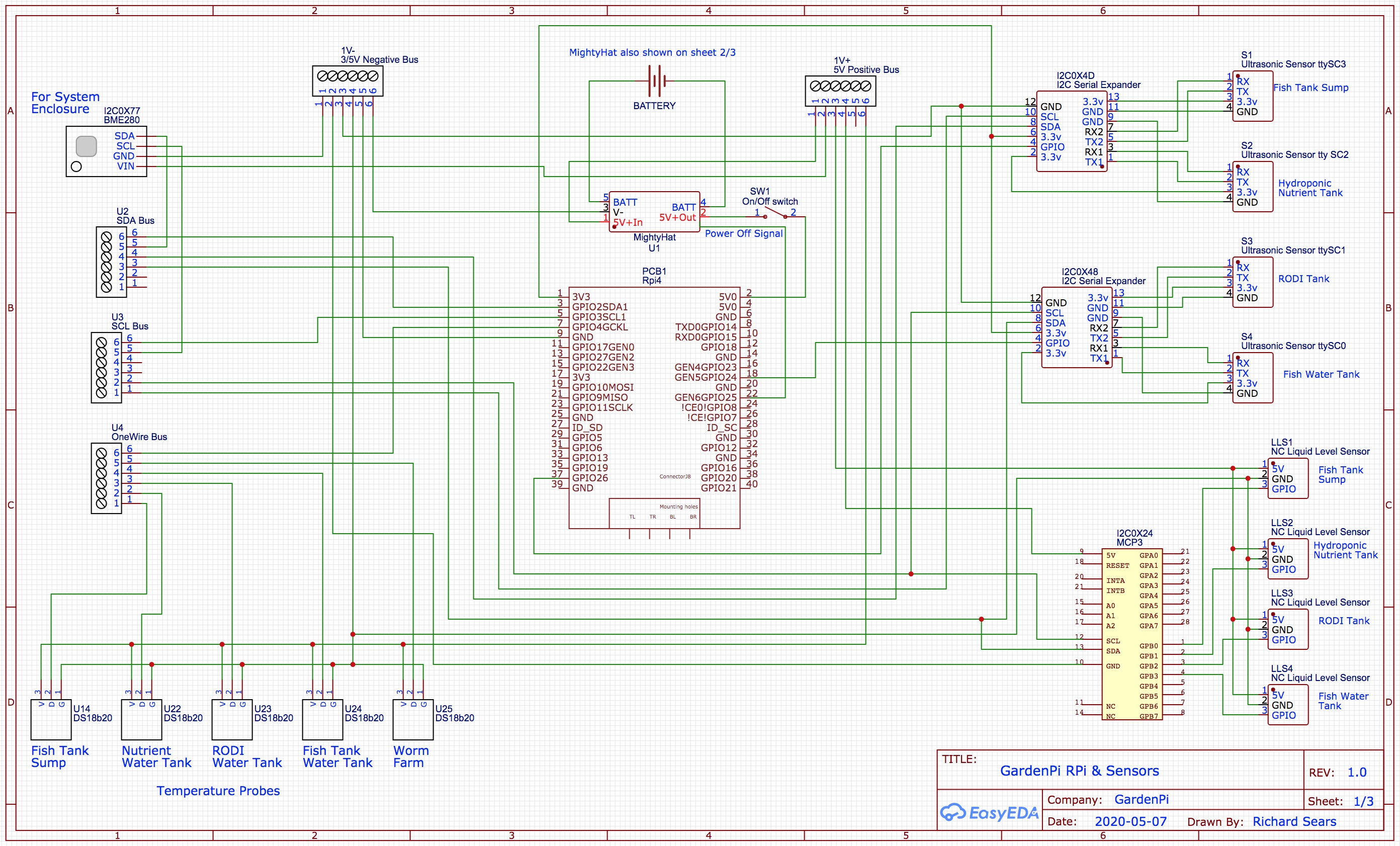Click the 'MightyHat also shown on sheet 2/3' note
Screen dimensions: 1400x846
tap(652, 52)
